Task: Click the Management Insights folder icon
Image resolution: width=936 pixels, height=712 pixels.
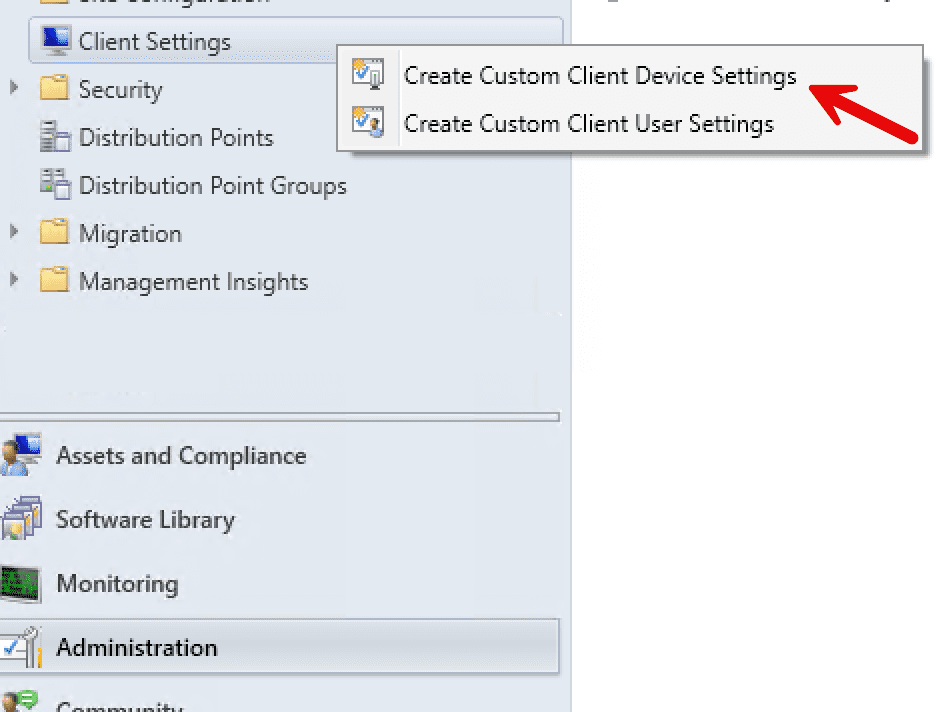Action: click(55, 281)
